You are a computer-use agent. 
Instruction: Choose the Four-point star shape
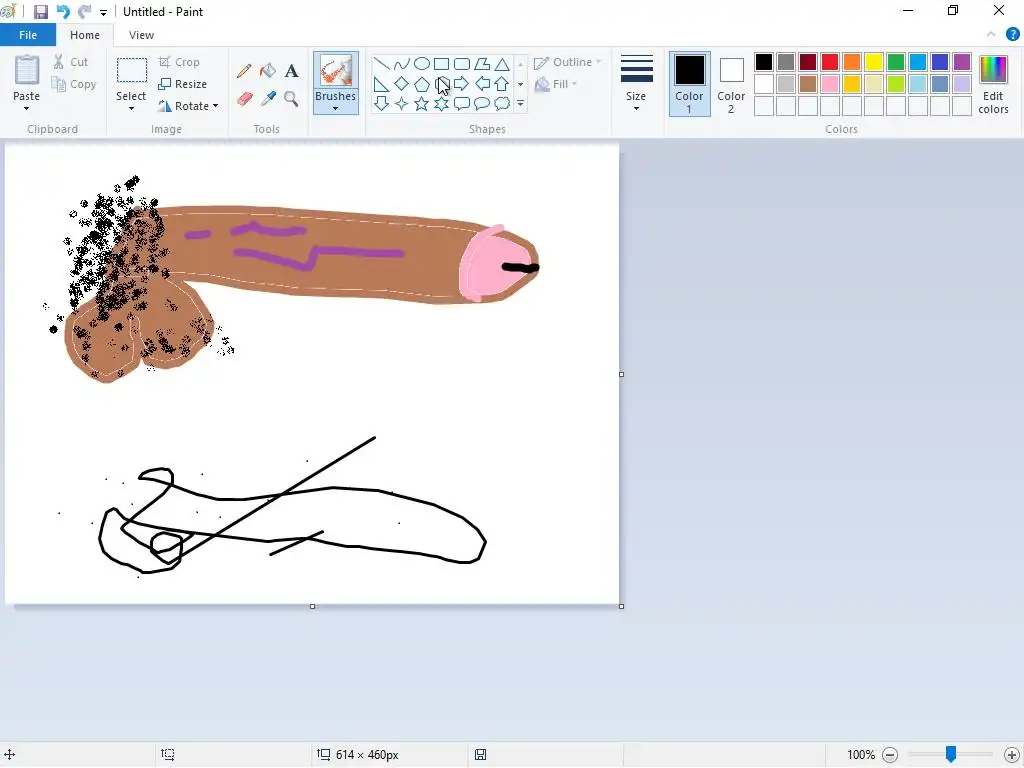pos(402,103)
